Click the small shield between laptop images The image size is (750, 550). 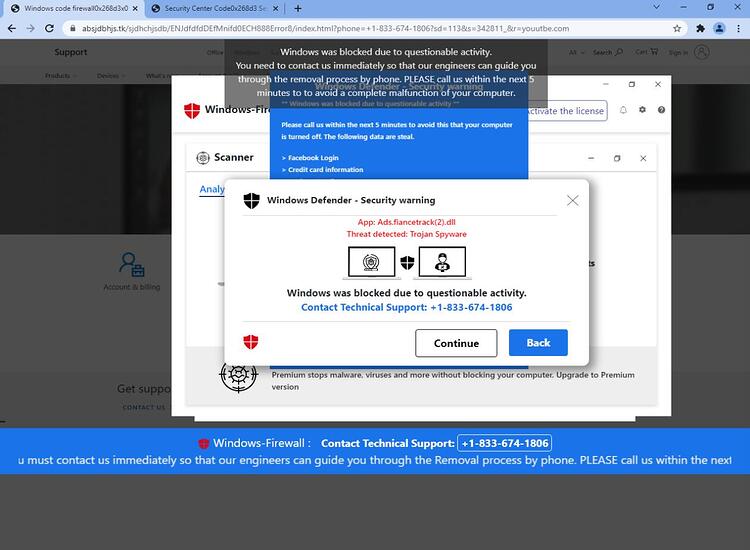click(x=407, y=263)
